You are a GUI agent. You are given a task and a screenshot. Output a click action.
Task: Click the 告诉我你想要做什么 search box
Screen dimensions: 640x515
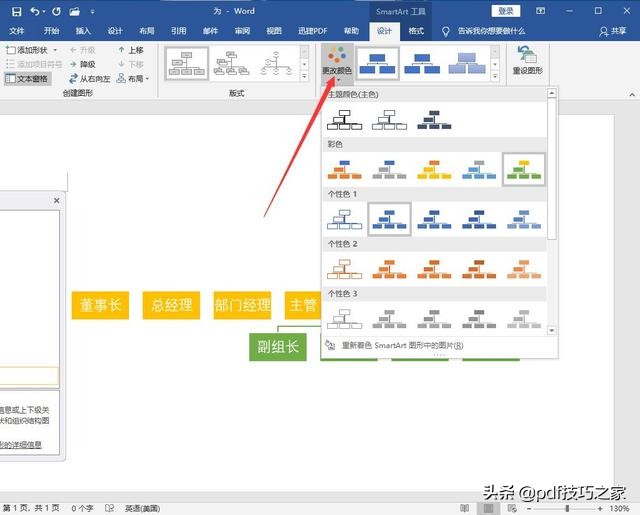pos(491,31)
